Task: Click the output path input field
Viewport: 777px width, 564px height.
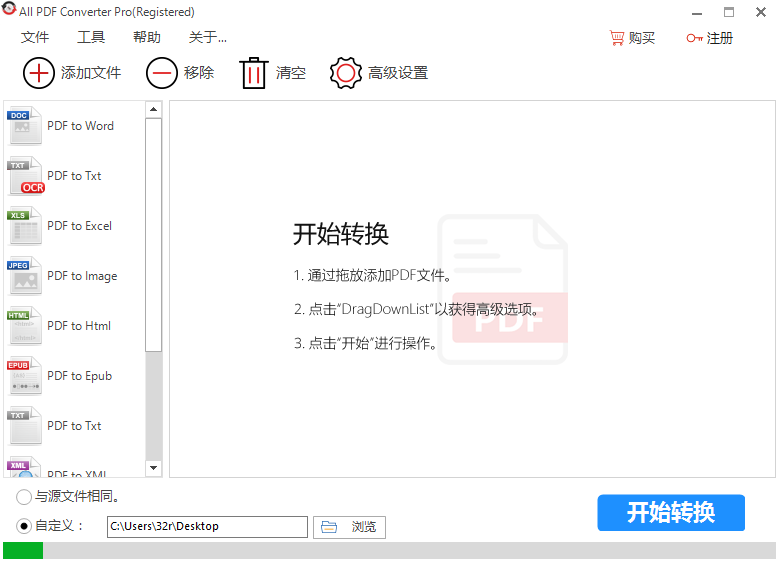Action: (207, 527)
